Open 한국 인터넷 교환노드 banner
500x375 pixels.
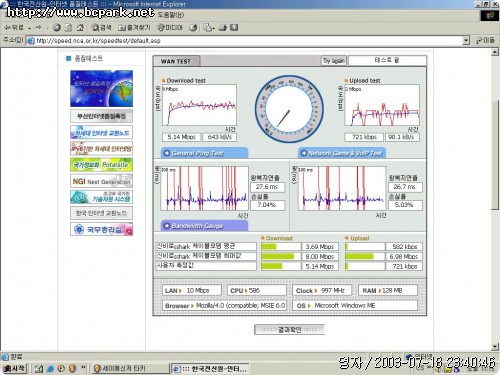coord(101,213)
